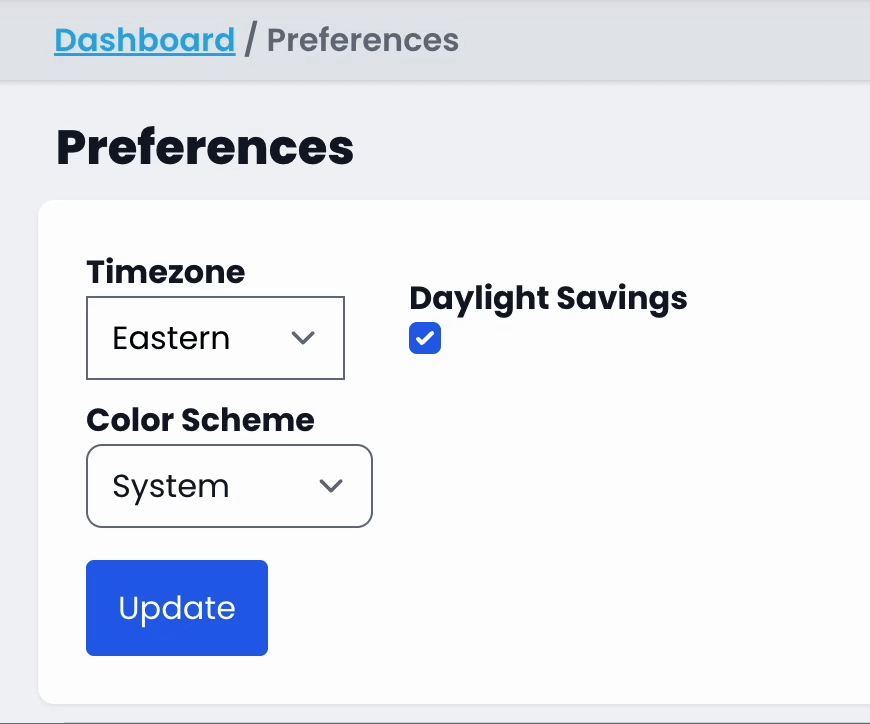Click the Preferences page heading
This screenshot has width=870, height=724.
tap(205, 147)
